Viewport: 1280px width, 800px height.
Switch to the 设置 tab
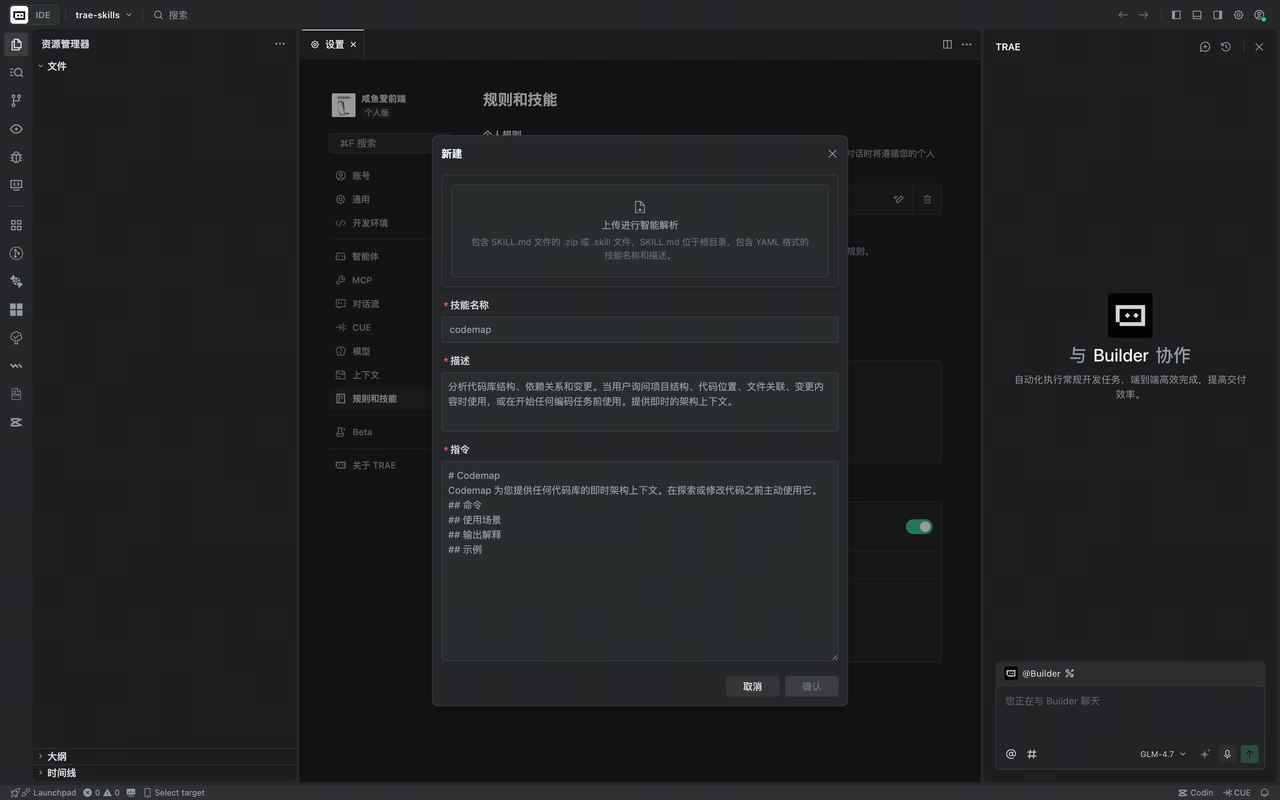[x=333, y=44]
